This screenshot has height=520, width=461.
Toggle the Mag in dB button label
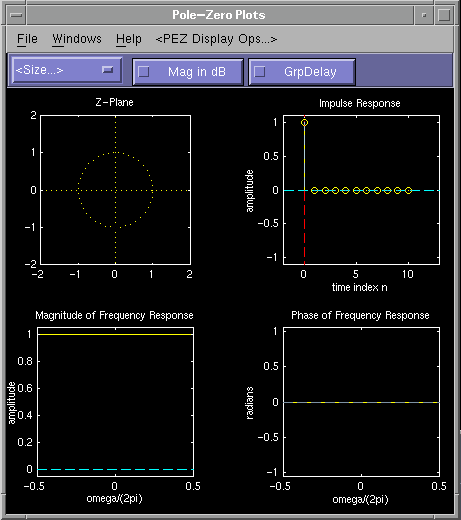pos(197,72)
